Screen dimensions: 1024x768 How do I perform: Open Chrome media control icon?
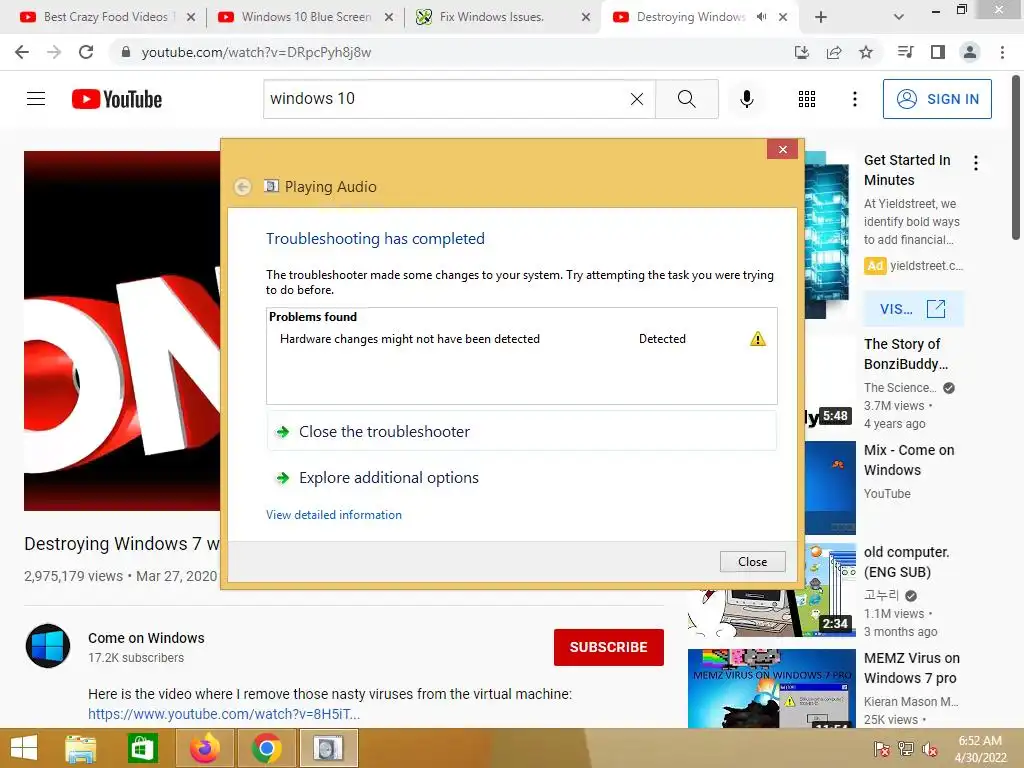906,52
